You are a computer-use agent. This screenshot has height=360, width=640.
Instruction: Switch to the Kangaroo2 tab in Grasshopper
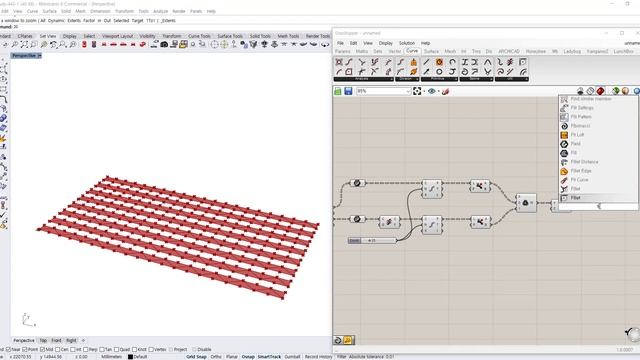click(598, 51)
